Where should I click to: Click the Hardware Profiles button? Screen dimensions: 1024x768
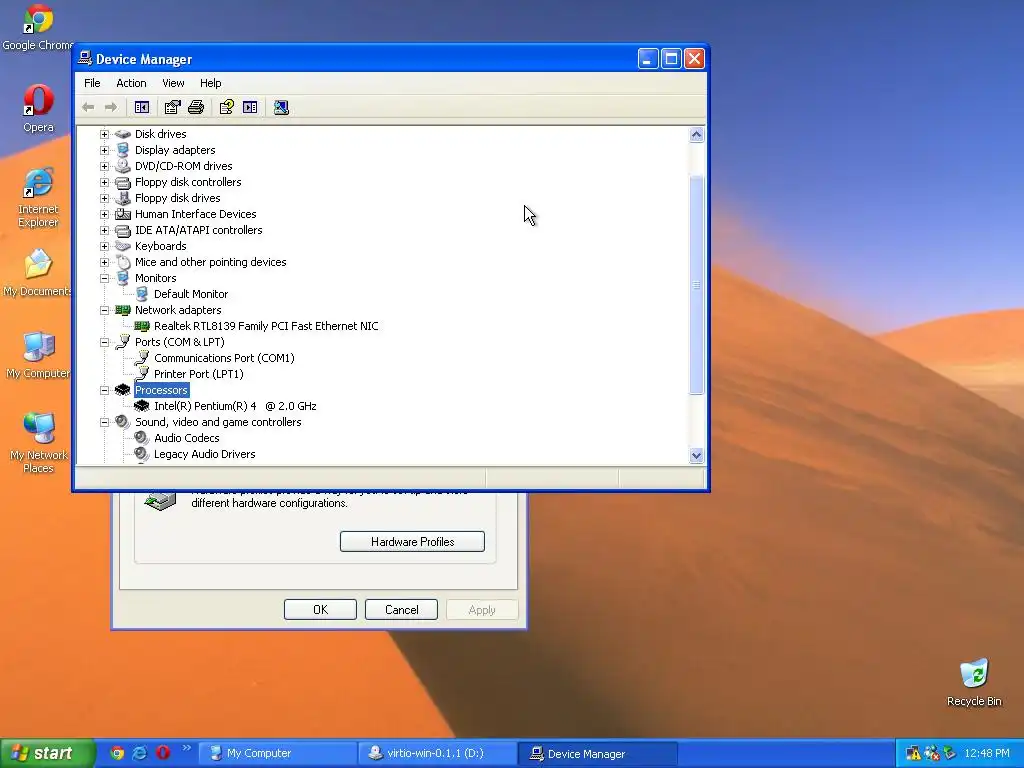(412, 541)
